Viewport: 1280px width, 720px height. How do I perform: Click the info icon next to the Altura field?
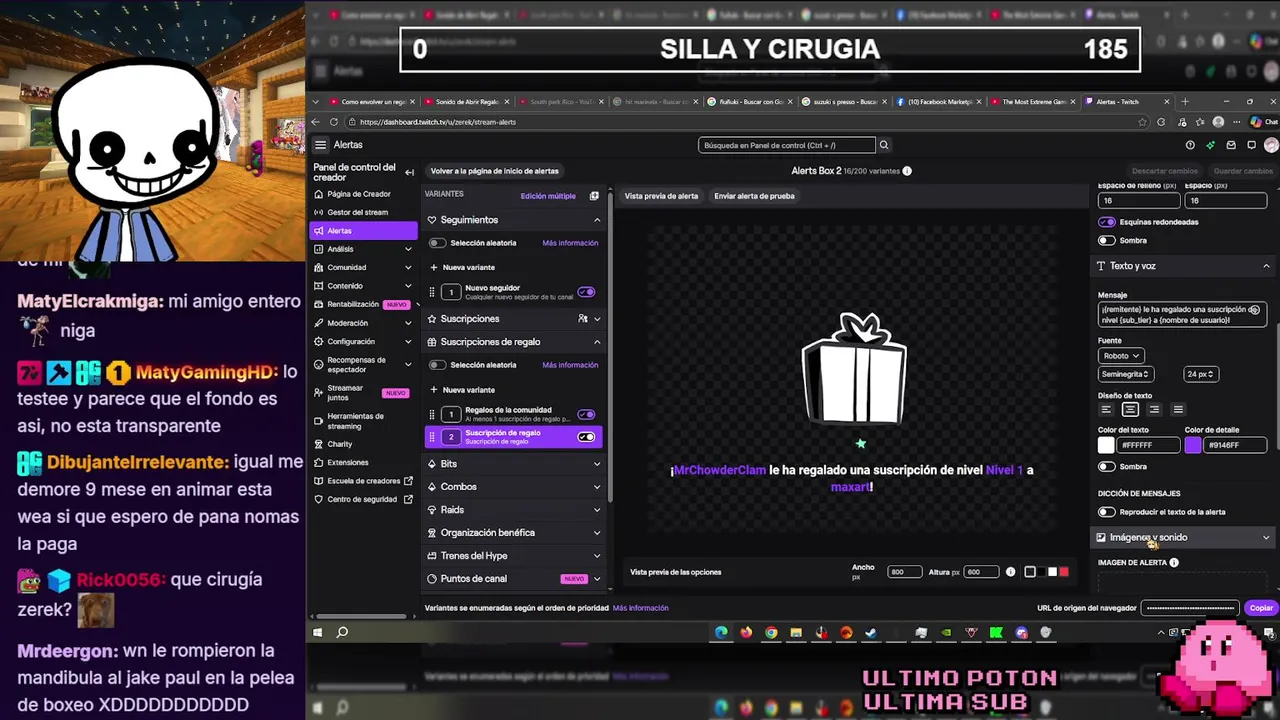point(1010,572)
